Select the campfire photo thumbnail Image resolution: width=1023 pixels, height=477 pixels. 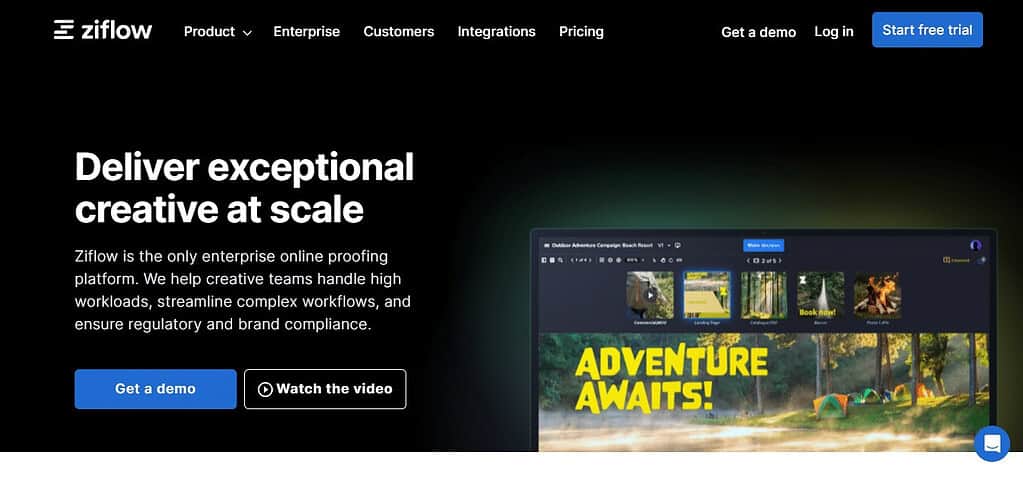point(877,296)
